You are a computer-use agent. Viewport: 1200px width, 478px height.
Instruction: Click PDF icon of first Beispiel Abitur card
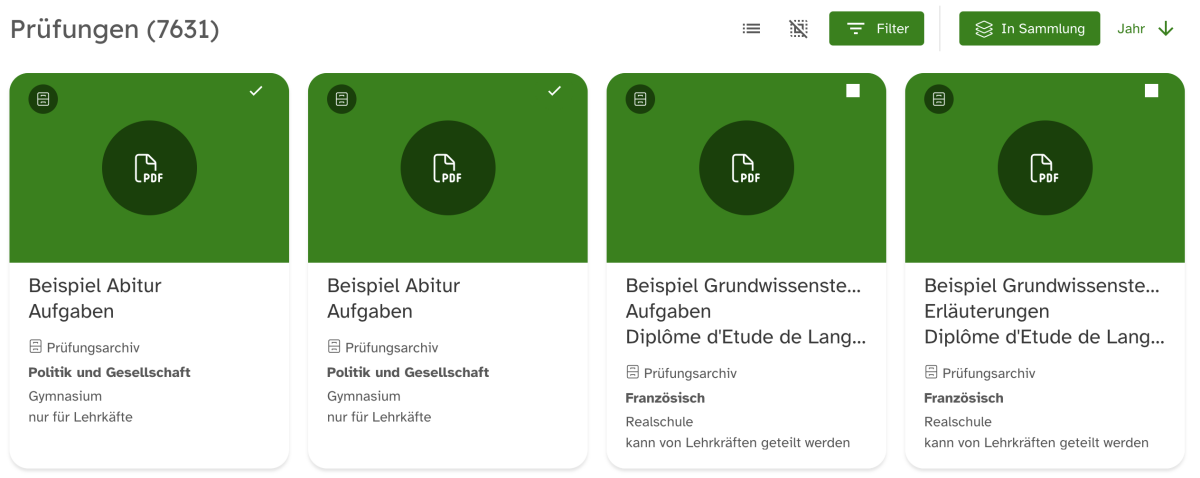(149, 168)
